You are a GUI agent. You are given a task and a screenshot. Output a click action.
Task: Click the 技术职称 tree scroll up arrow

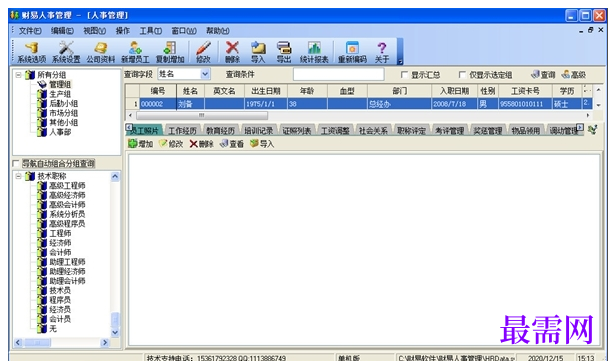pyautogui.click(x=115, y=177)
